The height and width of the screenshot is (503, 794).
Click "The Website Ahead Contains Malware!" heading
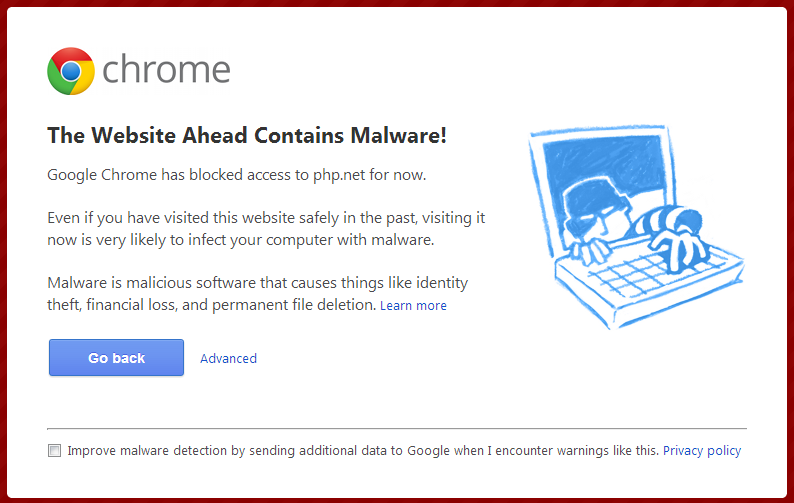[x=247, y=136]
